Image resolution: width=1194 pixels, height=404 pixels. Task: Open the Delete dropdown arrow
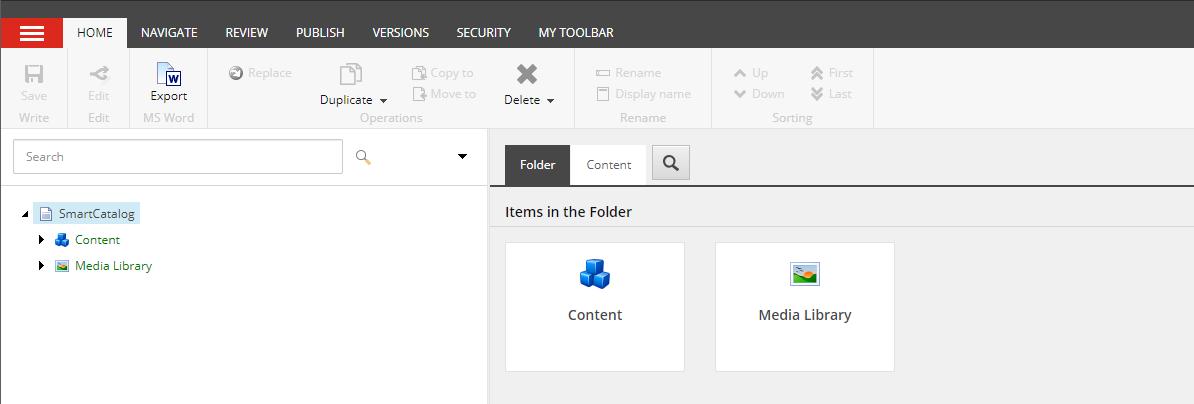550,100
